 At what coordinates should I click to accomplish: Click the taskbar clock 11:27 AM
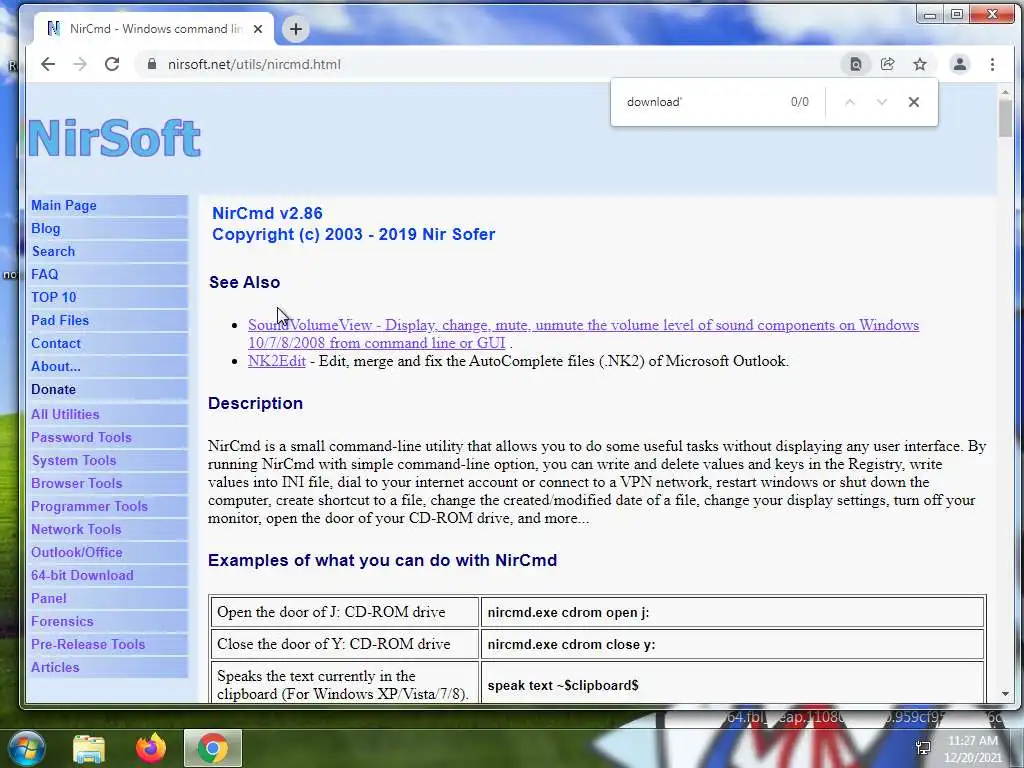(972, 741)
